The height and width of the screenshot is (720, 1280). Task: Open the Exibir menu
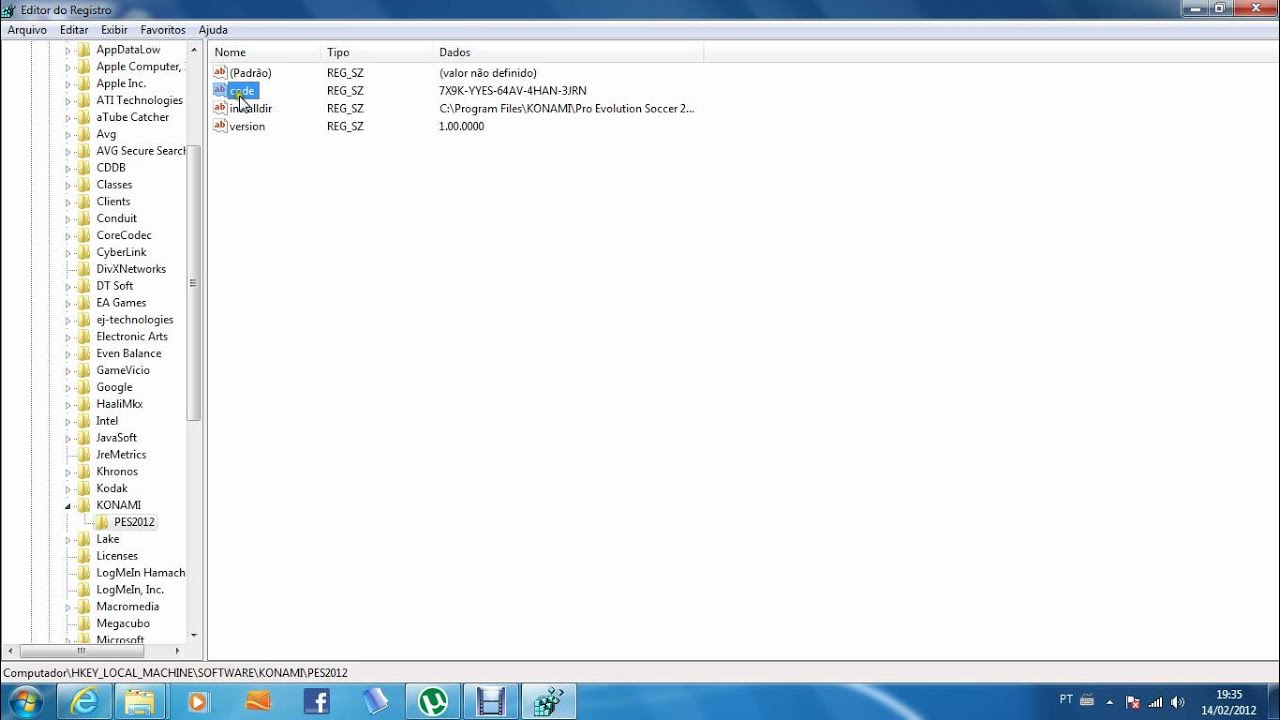114,30
